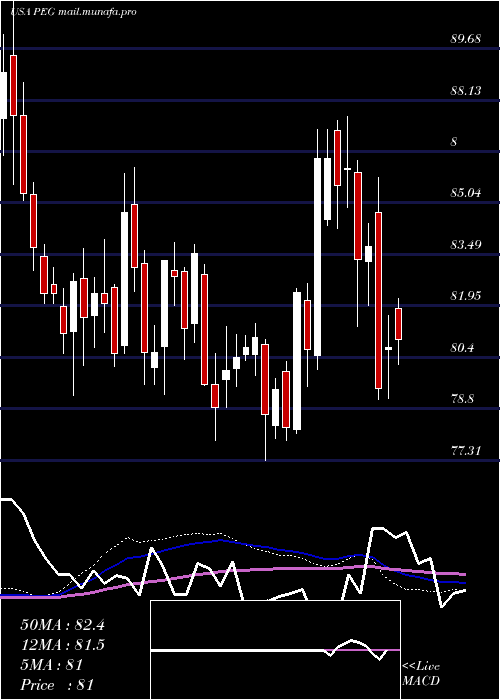Screen dimensions: 500x700
Task: Click the USA PEG mail.munafa.pro title
Action: [73, 12]
